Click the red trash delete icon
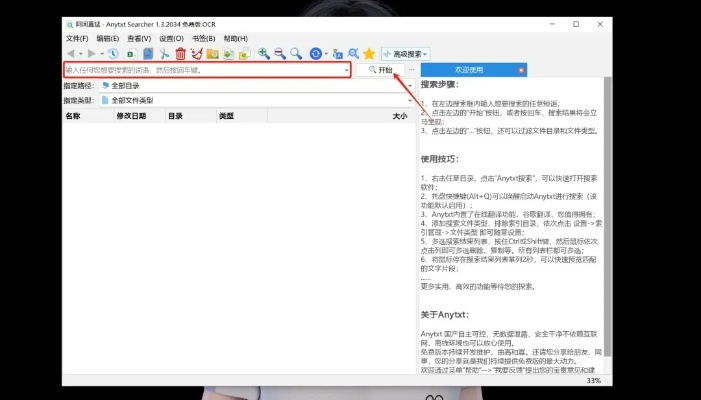This screenshot has height=400, width=701. point(180,53)
